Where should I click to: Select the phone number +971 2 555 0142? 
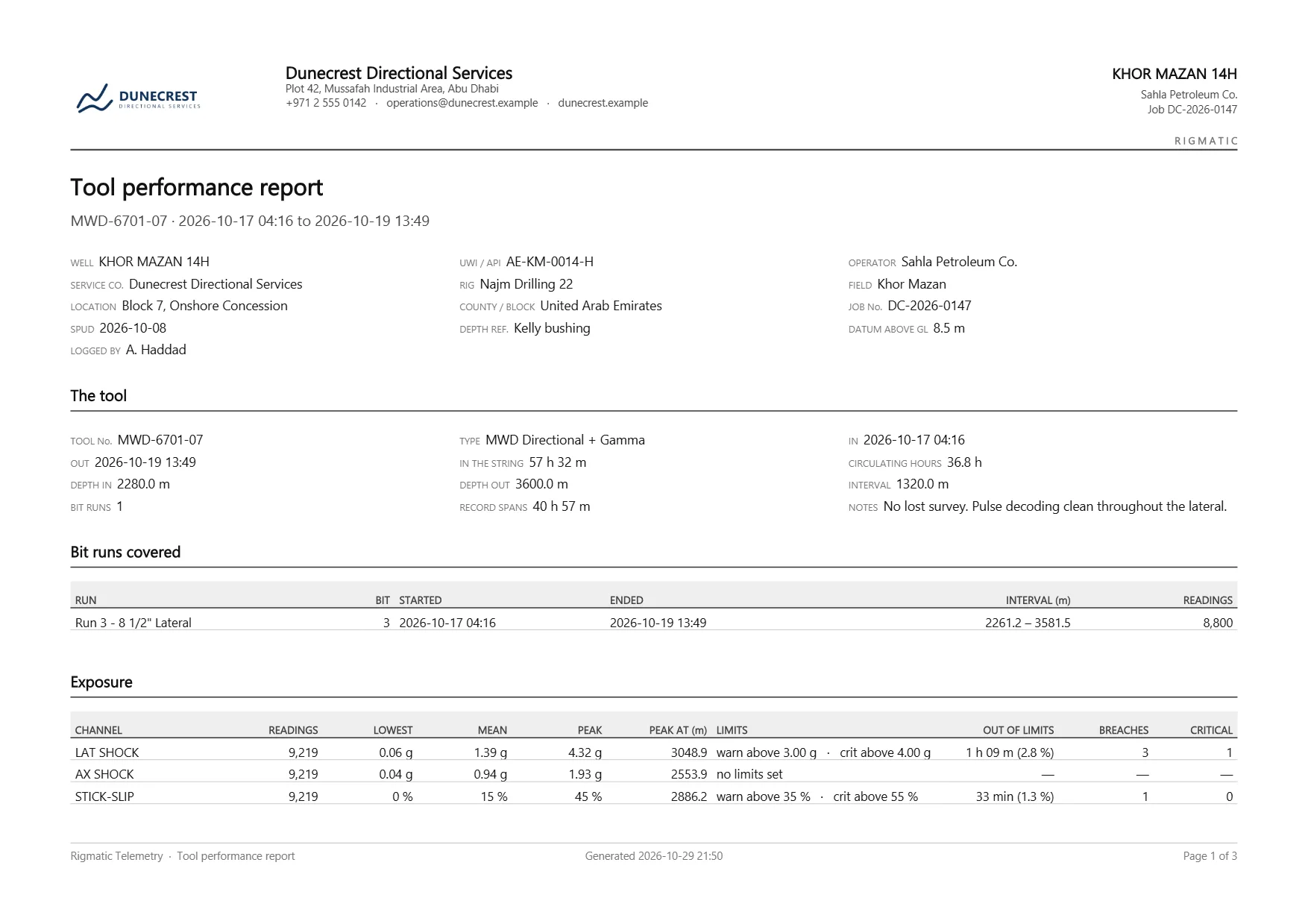click(326, 103)
